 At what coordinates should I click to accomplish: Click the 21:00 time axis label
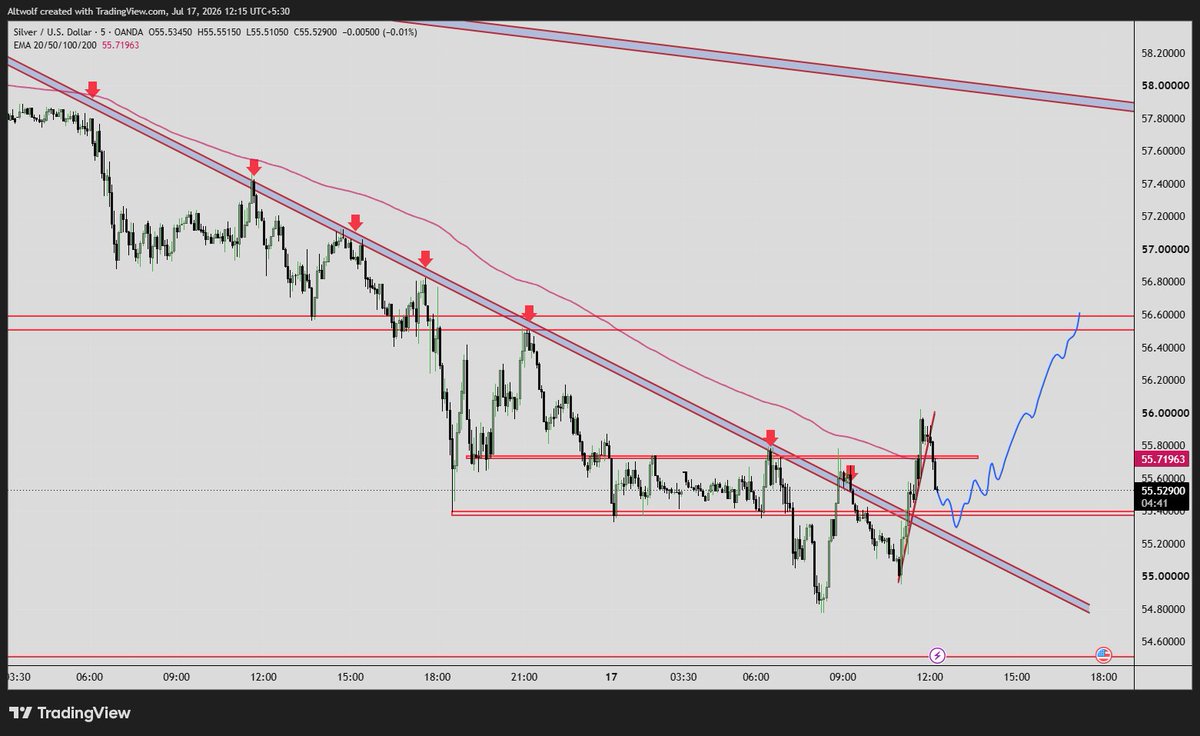(524, 677)
